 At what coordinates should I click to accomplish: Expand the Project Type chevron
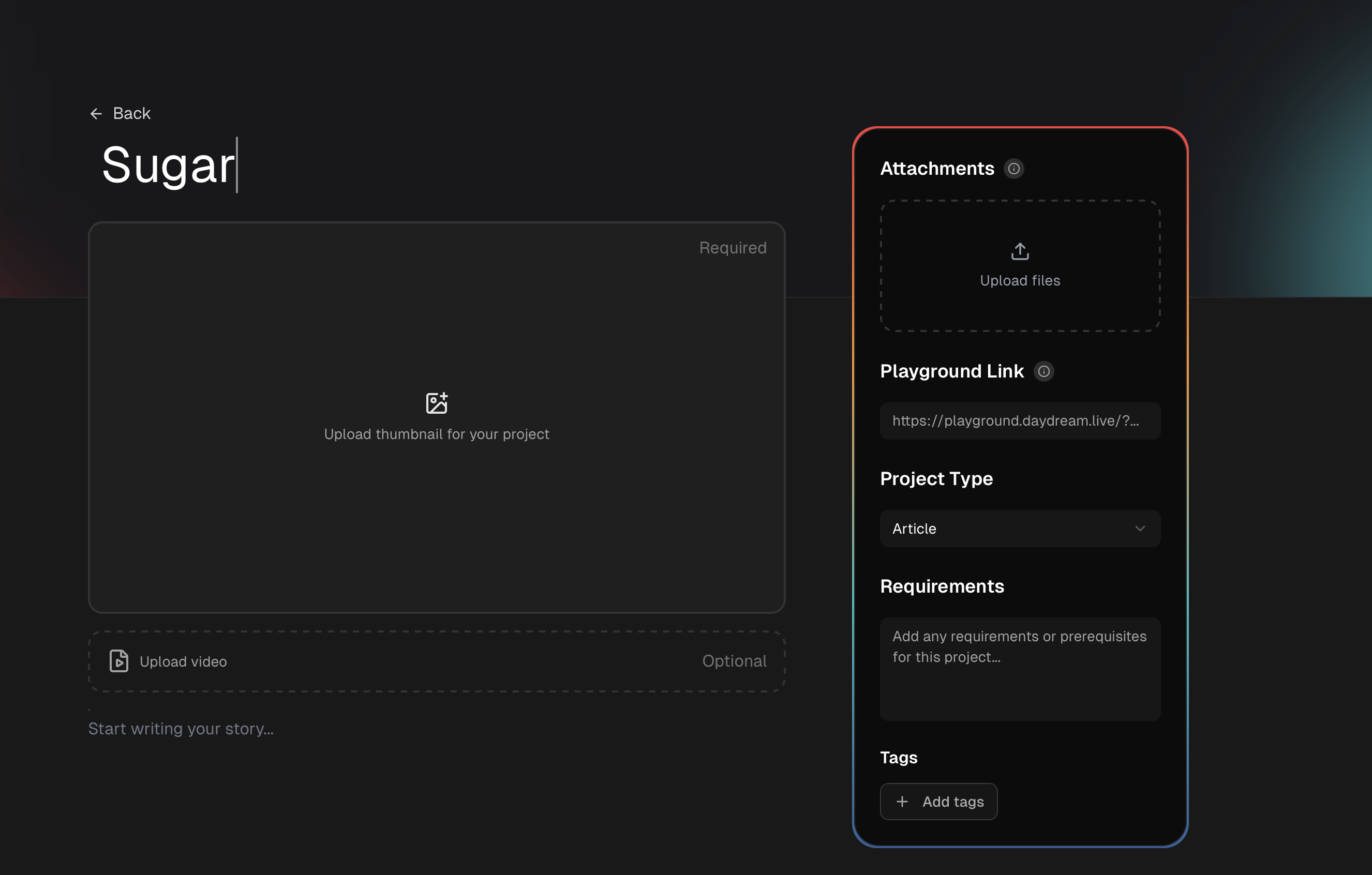[1140, 529]
